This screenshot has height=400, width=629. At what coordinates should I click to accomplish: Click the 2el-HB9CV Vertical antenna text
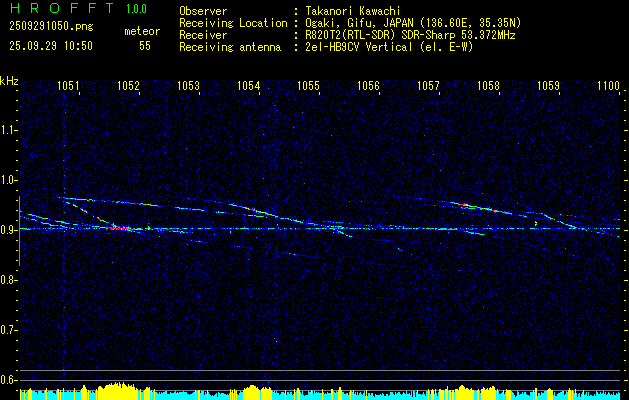pos(390,47)
